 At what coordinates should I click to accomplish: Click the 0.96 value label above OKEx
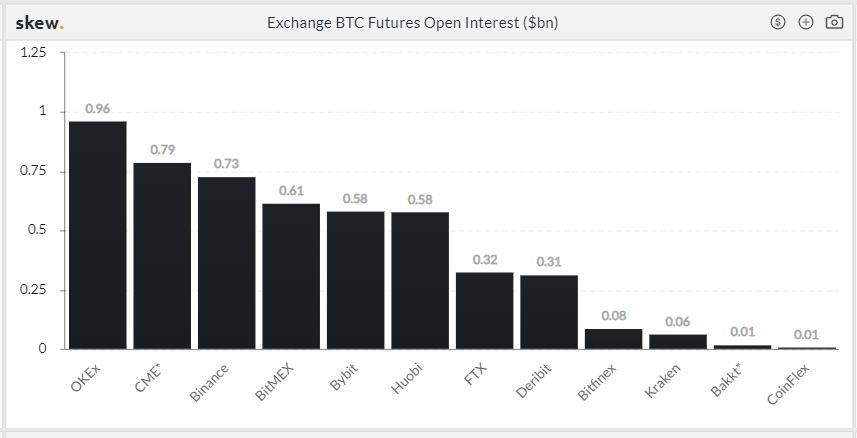[x=97, y=108]
